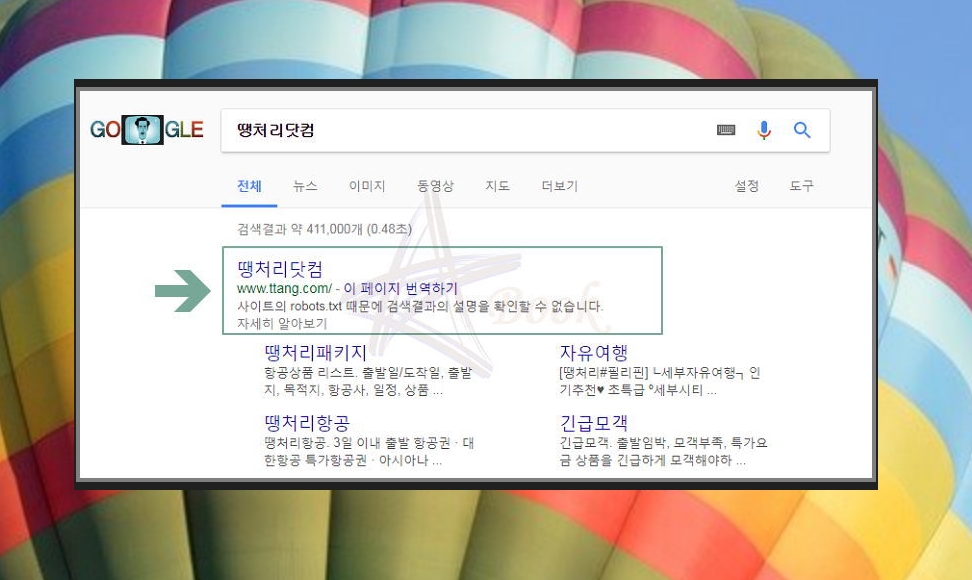
Task: Expand the 더보기 menu
Action: (560, 186)
